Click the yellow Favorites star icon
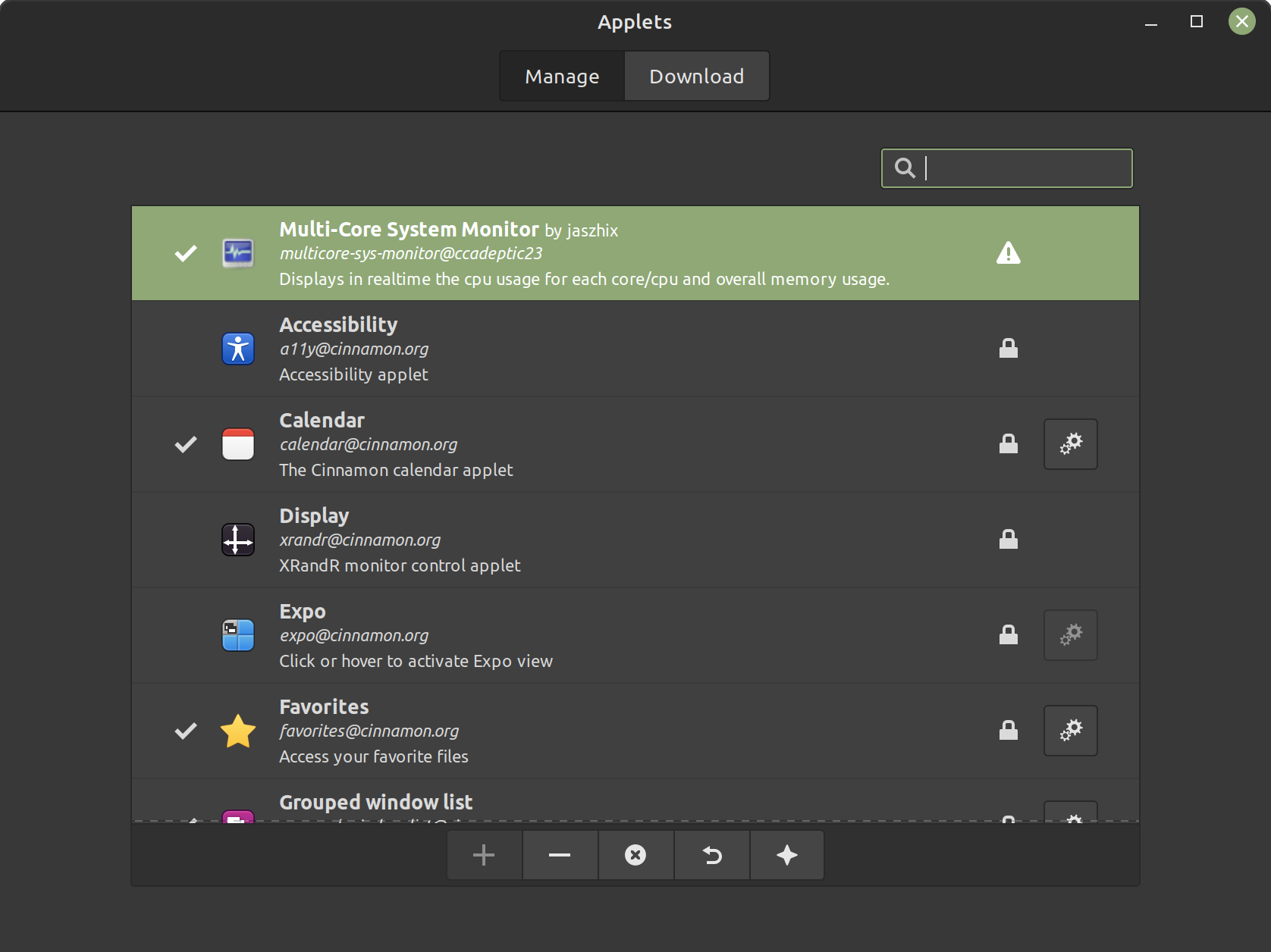Viewport: 1271px width, 952px height. 238,731
